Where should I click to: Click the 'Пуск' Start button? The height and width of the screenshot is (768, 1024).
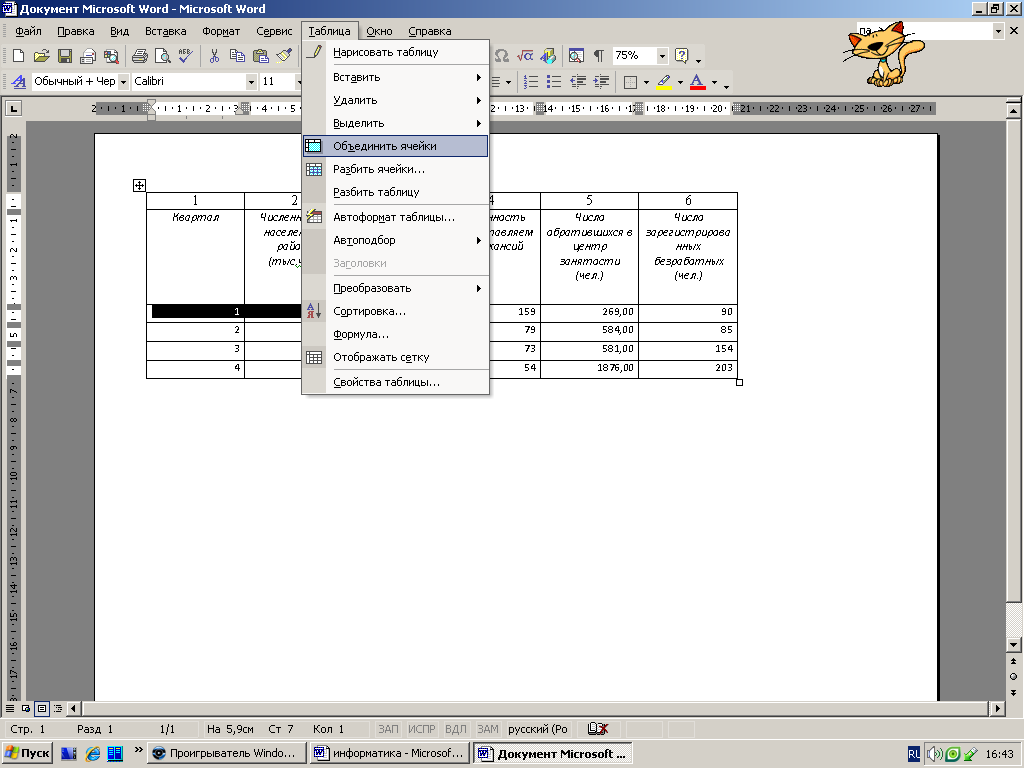point(28,753)
